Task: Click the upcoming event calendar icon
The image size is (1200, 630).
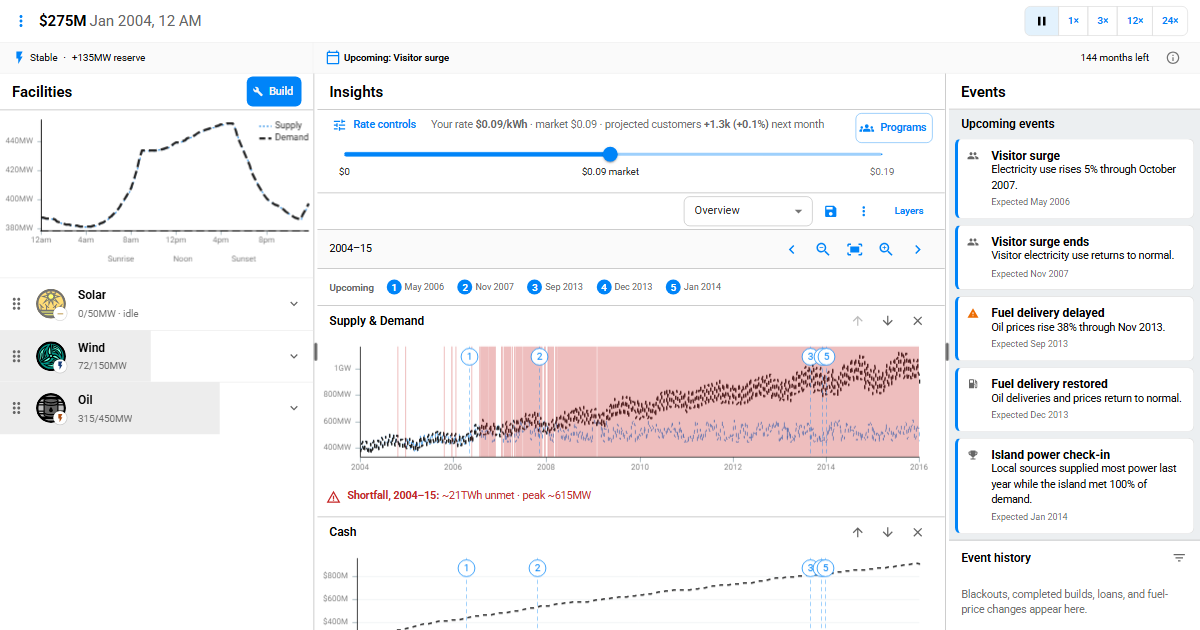Action: pyautogui.click(x=333, y=58)
